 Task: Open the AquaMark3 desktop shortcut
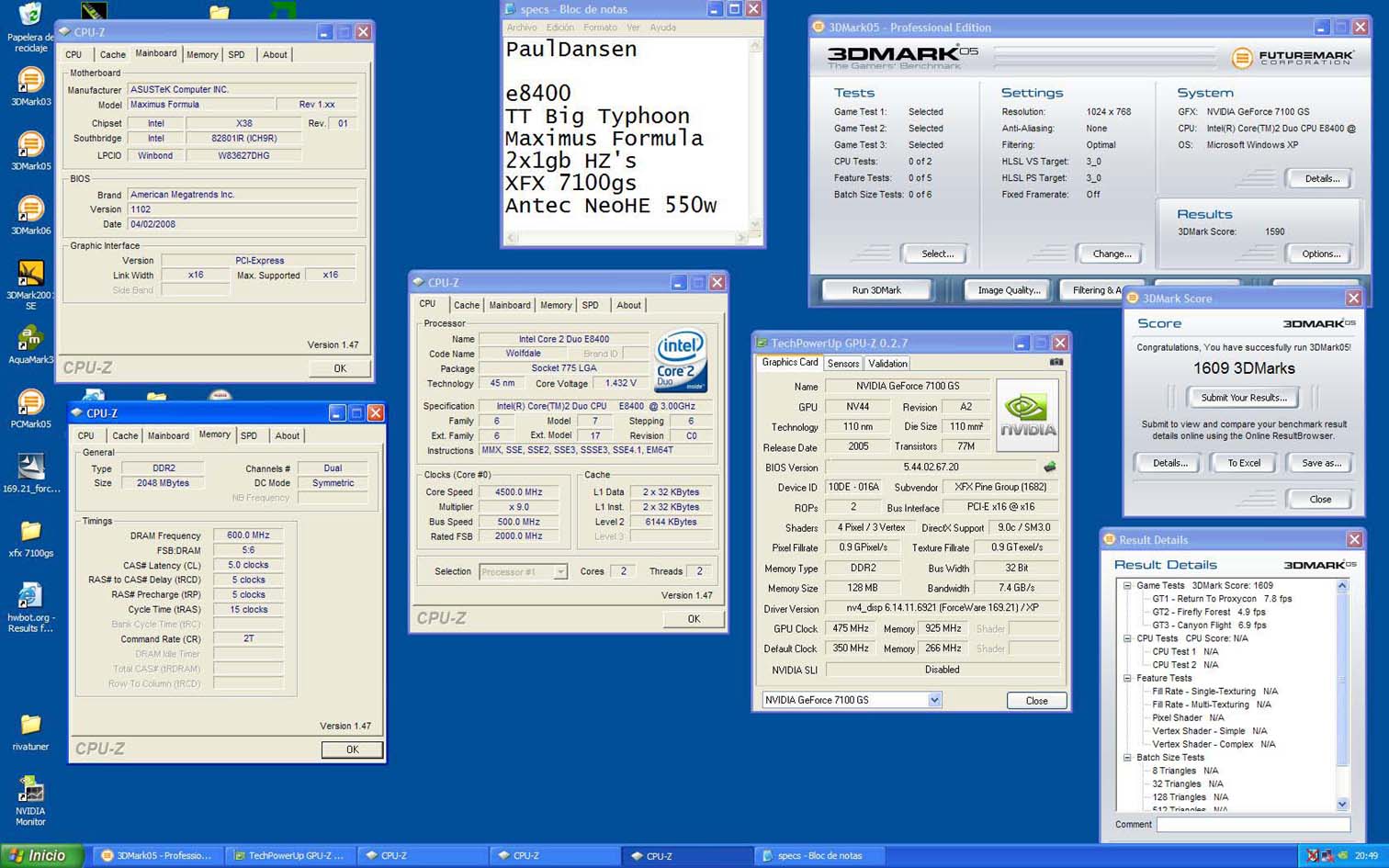coord(30,344)
